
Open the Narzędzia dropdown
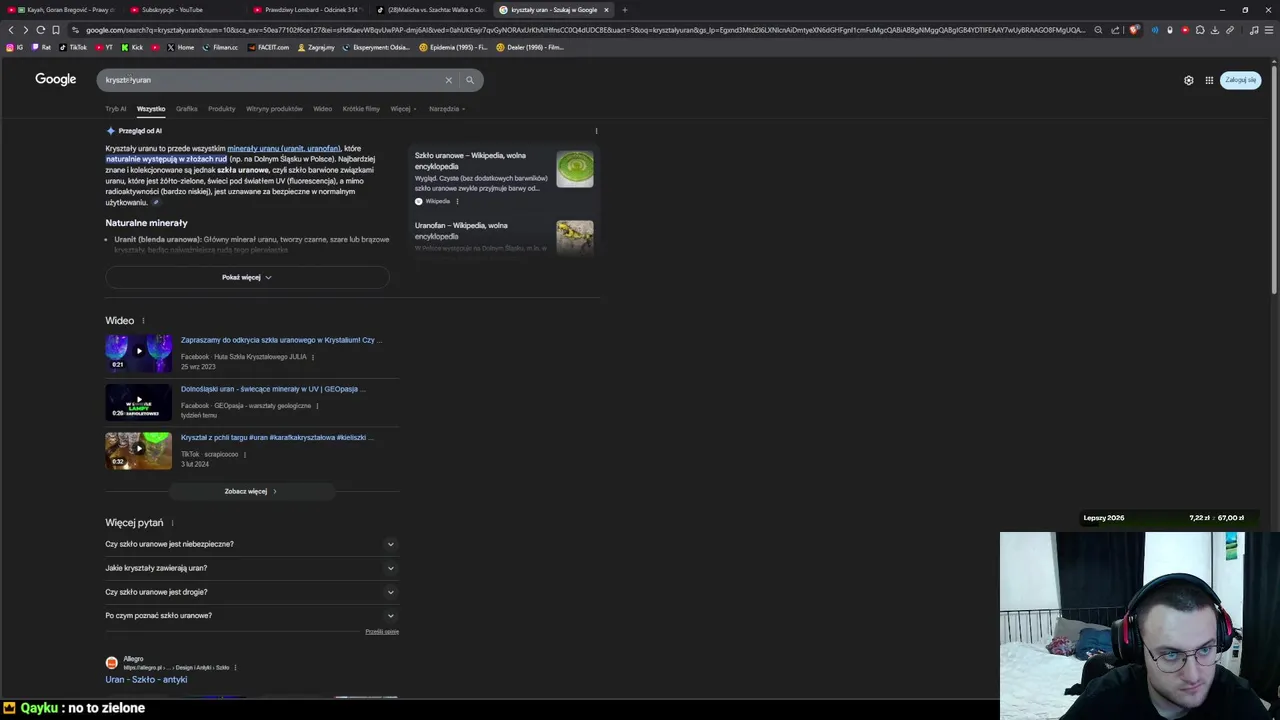coord(446,109)
